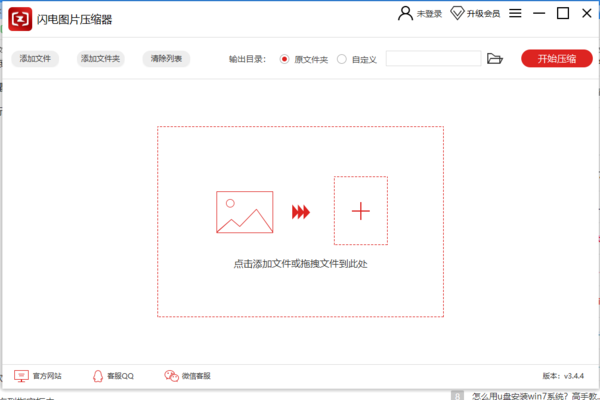Click the 客服QQ penguin icon

click(x=98, y=376)
